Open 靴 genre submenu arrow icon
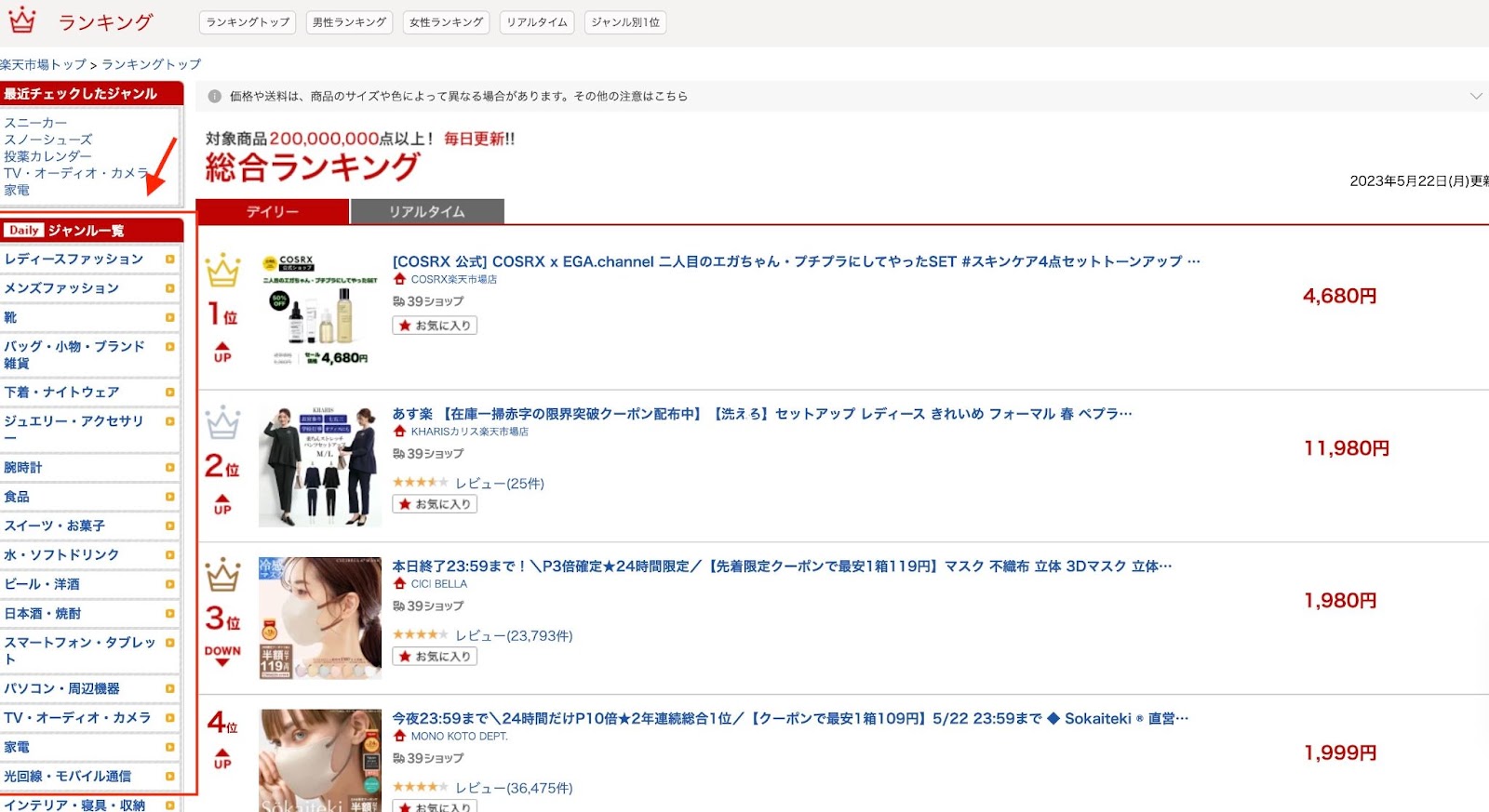 169,317
